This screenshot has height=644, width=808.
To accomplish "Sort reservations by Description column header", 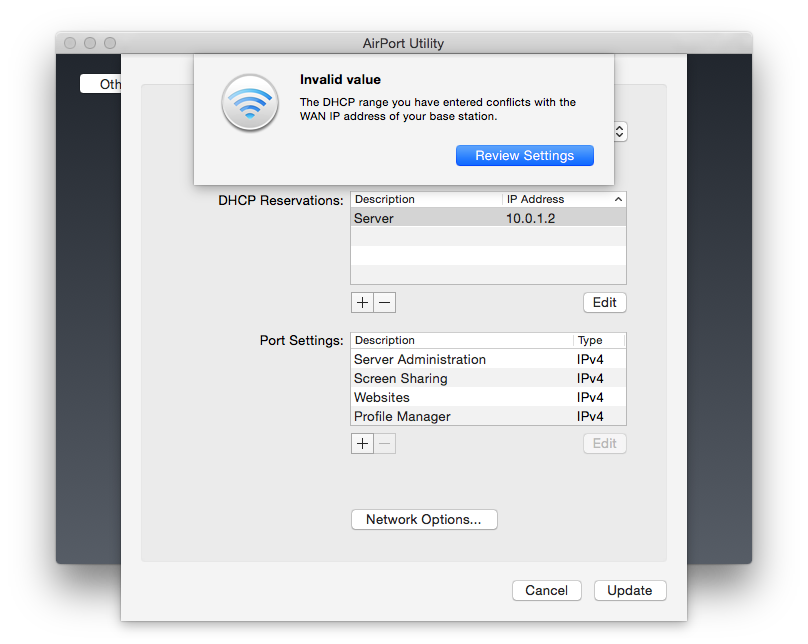I will click(x=426, y=199).
